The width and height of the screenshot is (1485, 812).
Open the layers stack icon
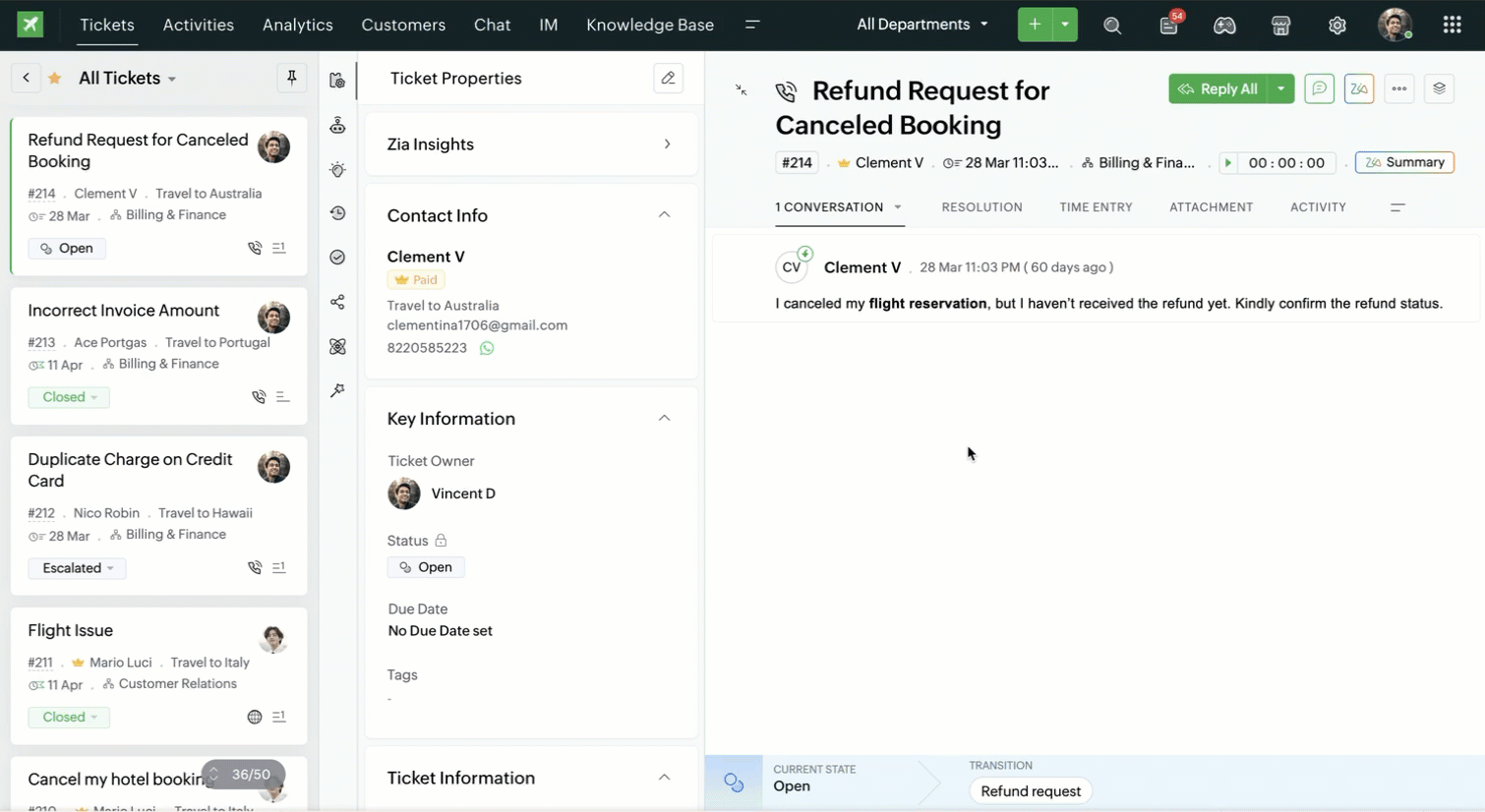[x=1439, y=88]
